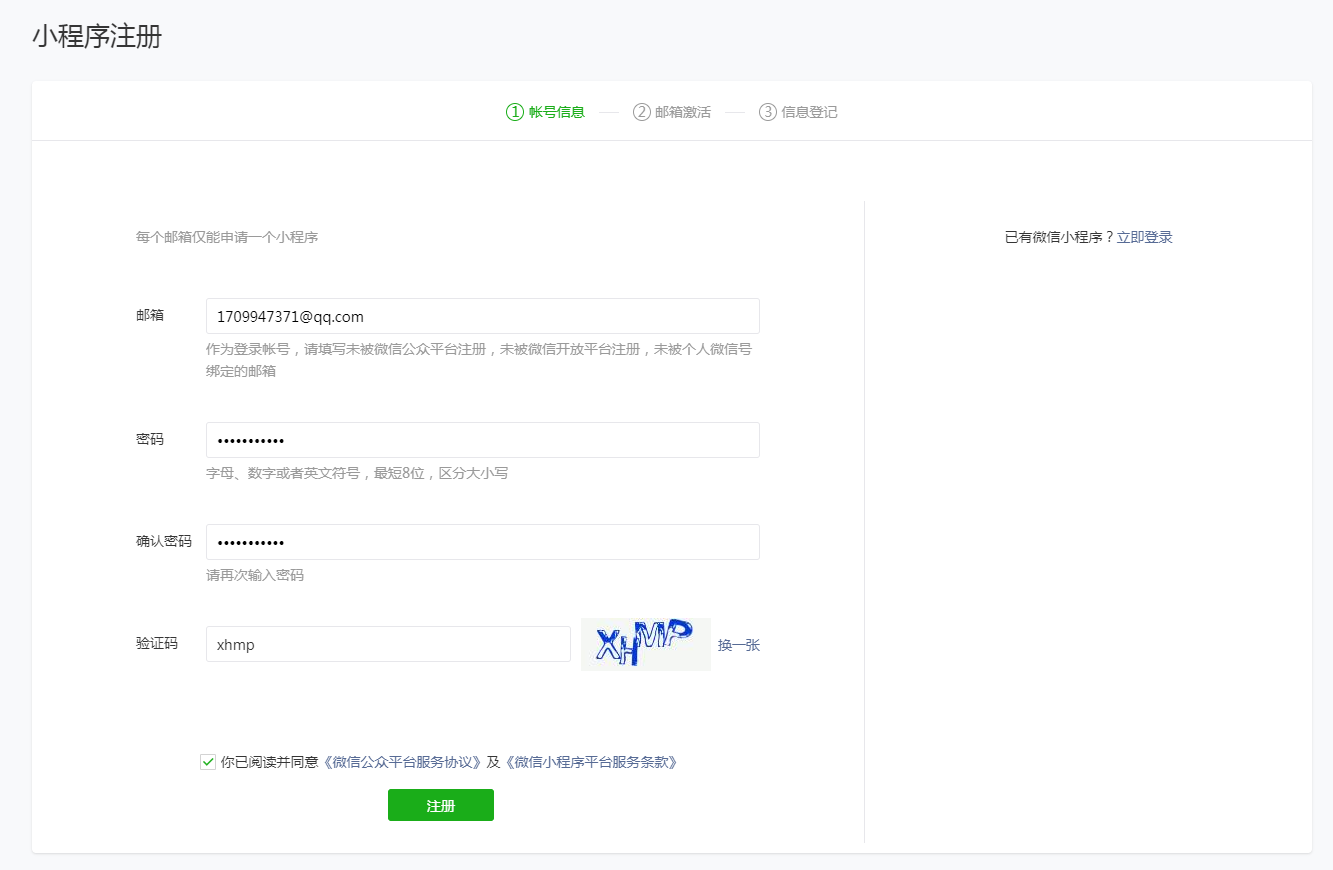The width and height of the screenshot is (1333, 870).
Task: Select step 2 邮箱激活
Action: click(672, 112)
